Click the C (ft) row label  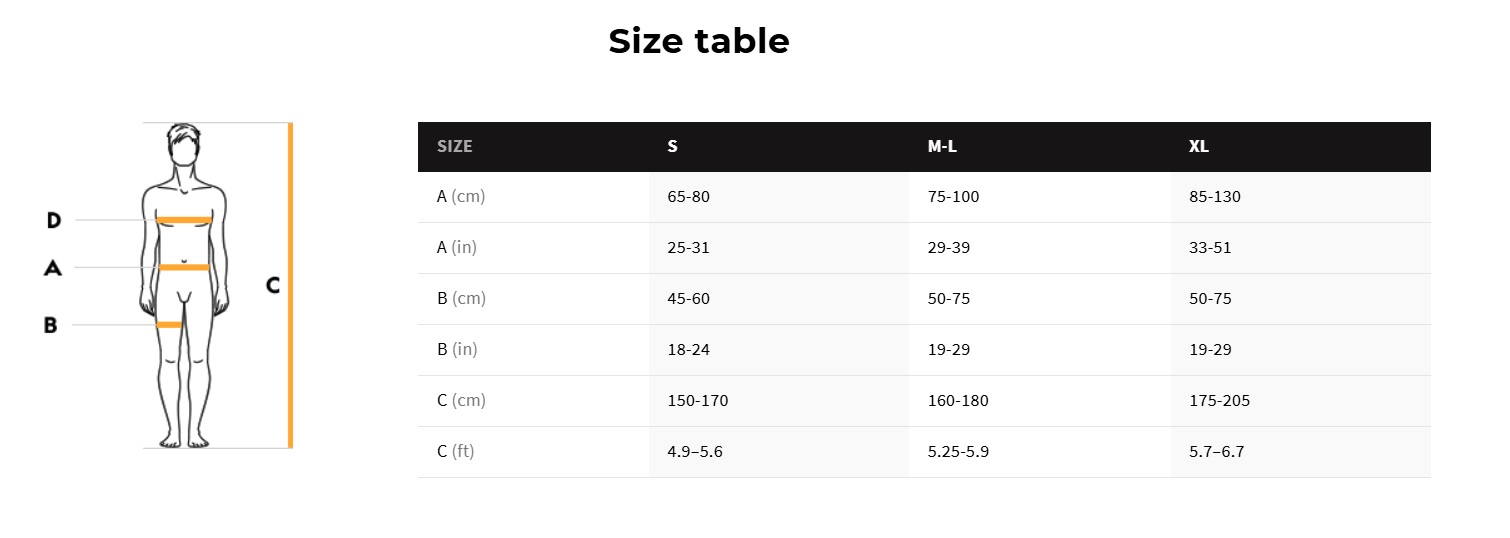click(x=456, y=452)
